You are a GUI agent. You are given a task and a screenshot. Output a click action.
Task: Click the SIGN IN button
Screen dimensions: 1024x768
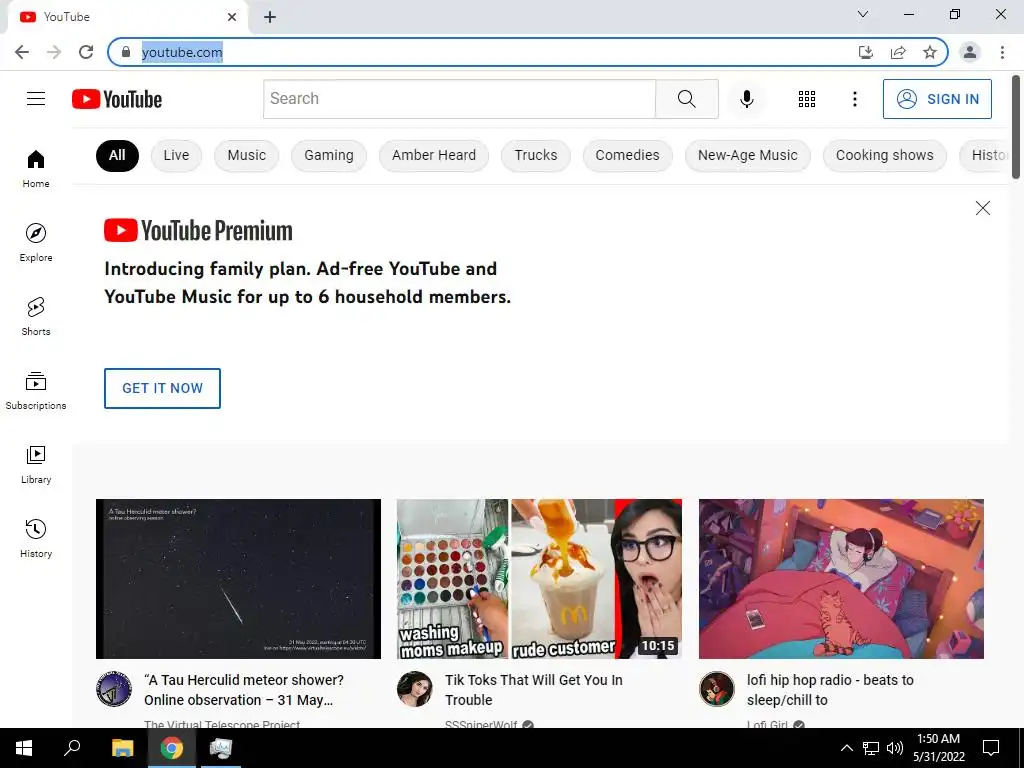937,99
